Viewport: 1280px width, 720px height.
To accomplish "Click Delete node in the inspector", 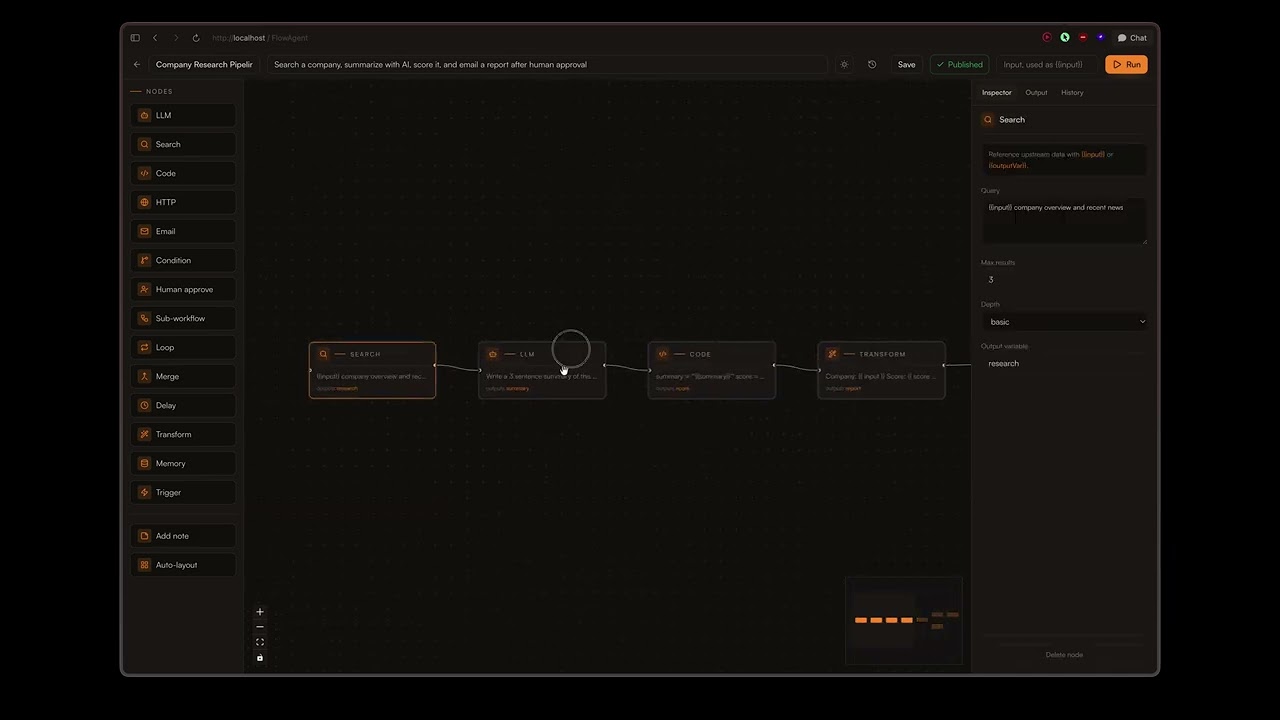I will point(1064,655).
